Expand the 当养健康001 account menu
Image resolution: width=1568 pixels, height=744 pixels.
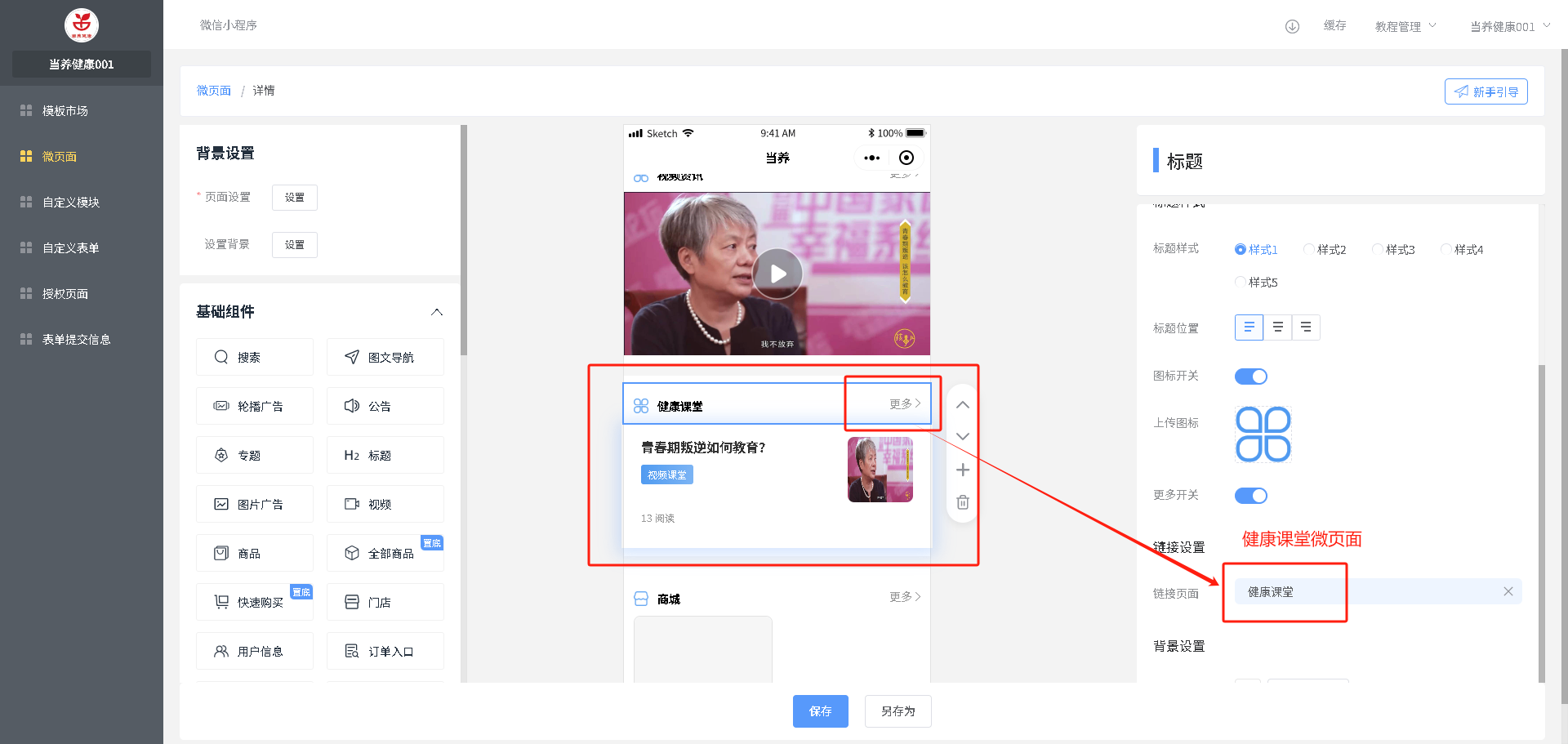[1509, 26]
